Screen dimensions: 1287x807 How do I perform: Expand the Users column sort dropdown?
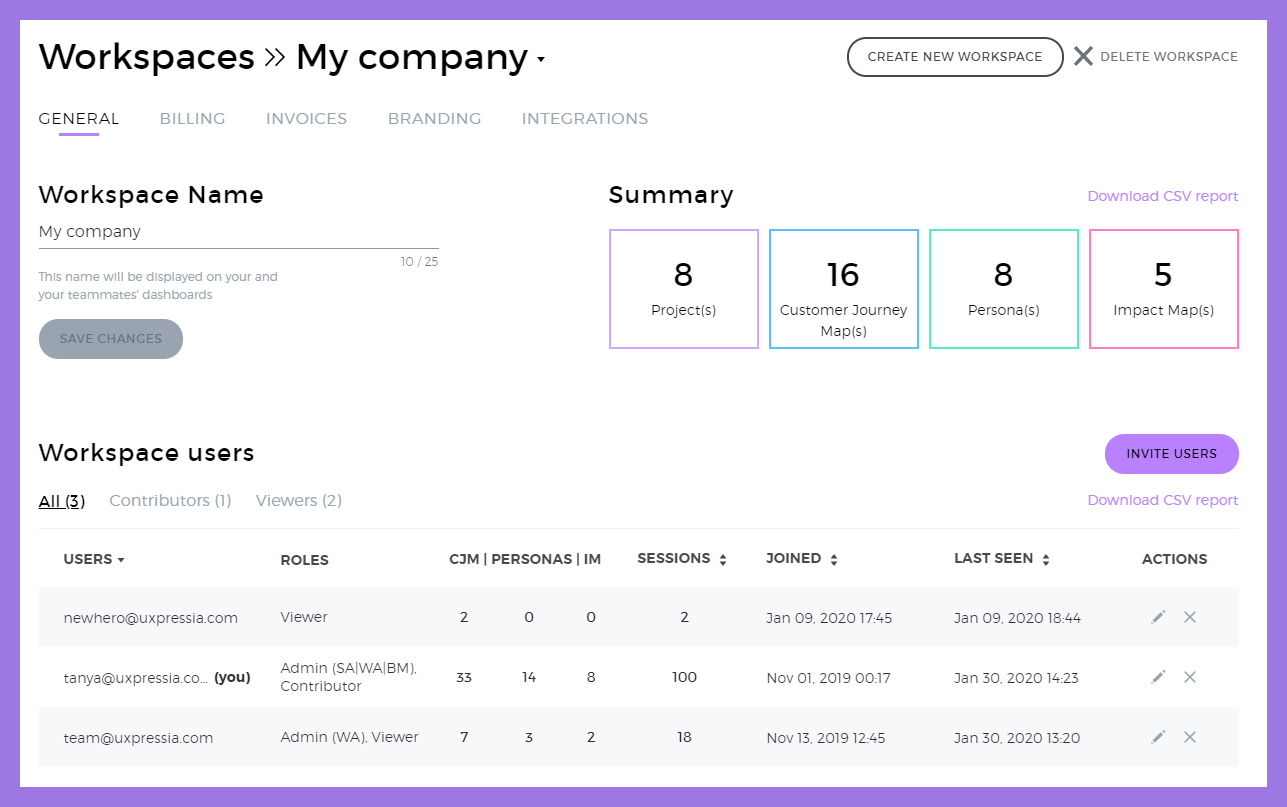click(x=121, y=560)
